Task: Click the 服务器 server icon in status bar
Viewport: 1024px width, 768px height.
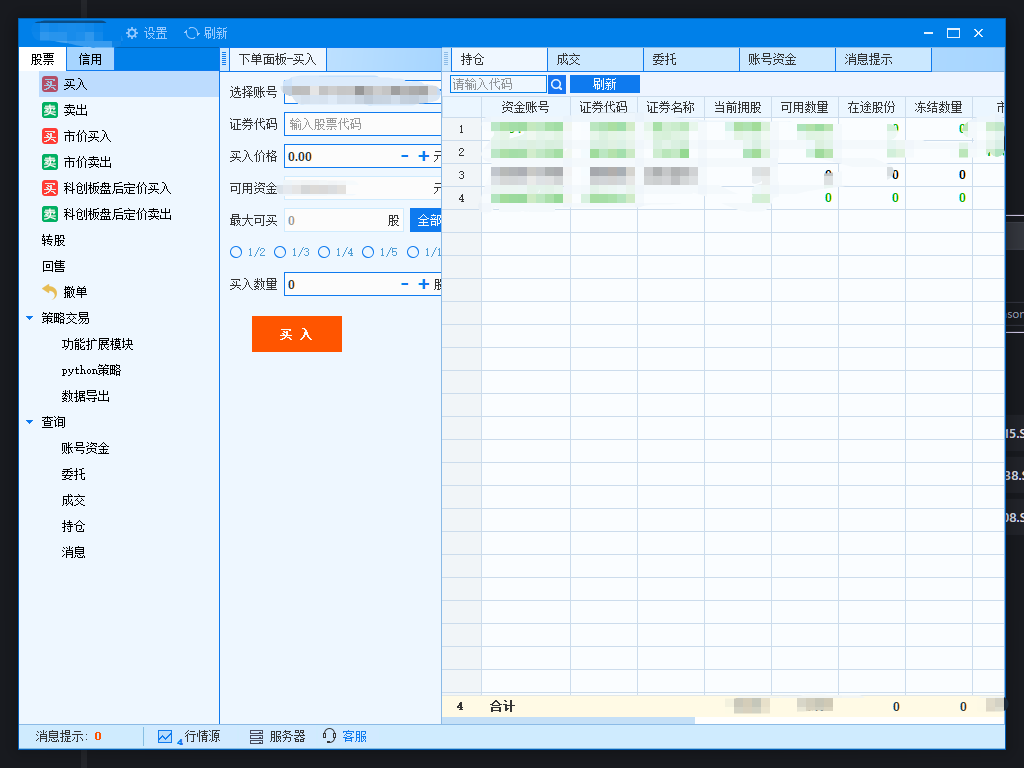Action: pos(257,737)
